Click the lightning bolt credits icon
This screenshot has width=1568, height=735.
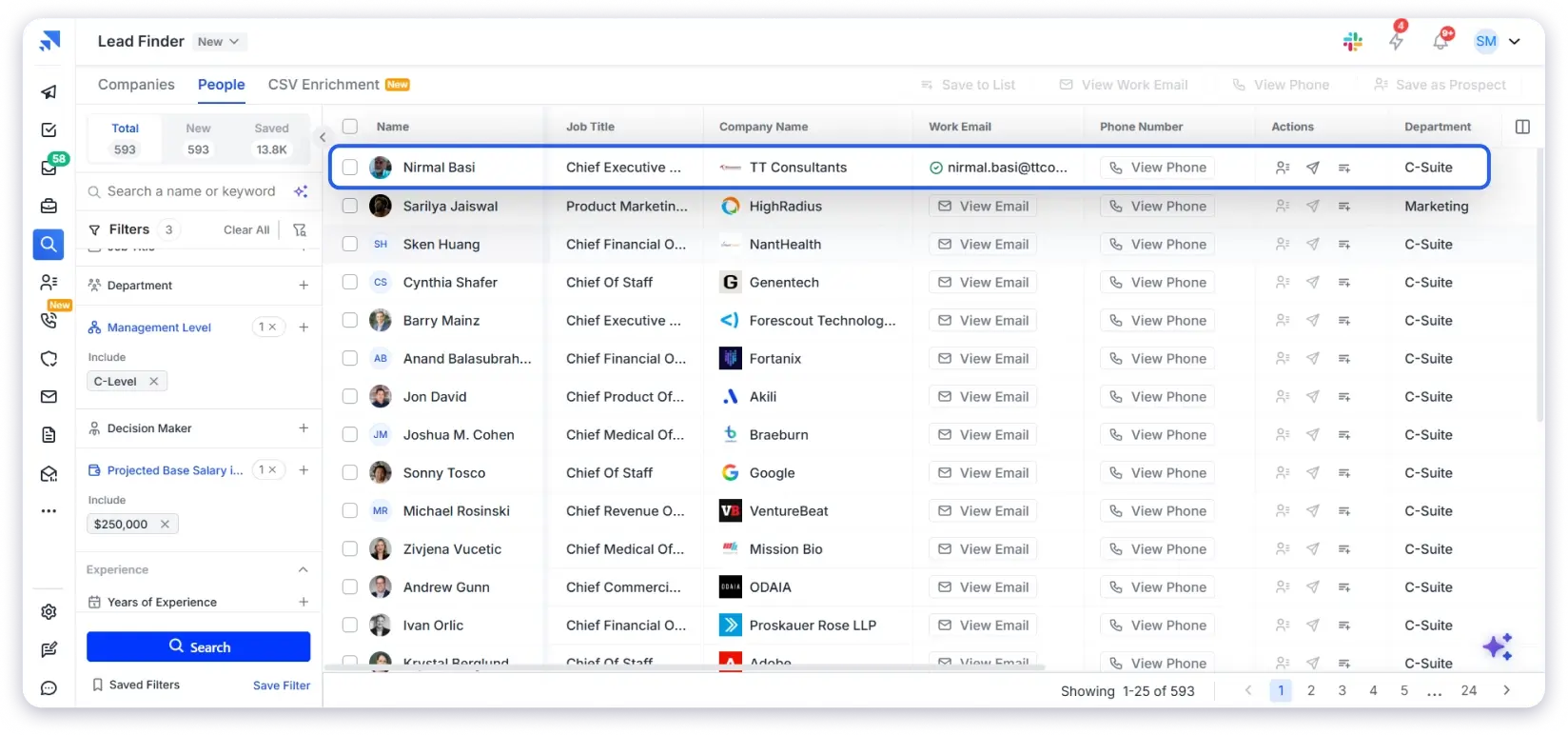coord(1396,42)
